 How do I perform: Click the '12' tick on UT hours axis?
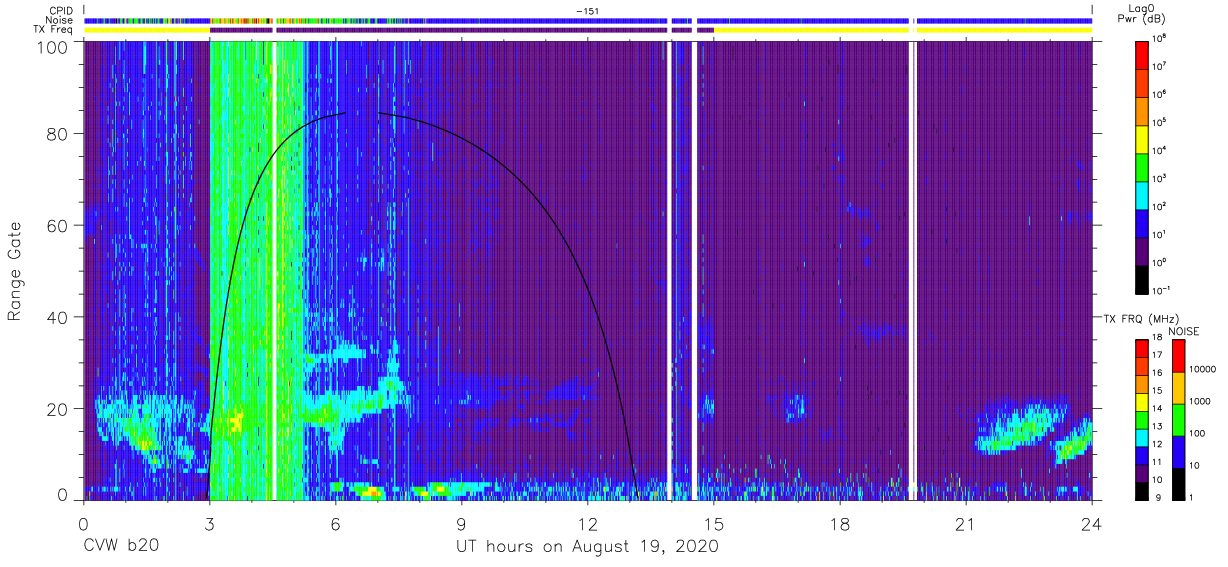587,523
